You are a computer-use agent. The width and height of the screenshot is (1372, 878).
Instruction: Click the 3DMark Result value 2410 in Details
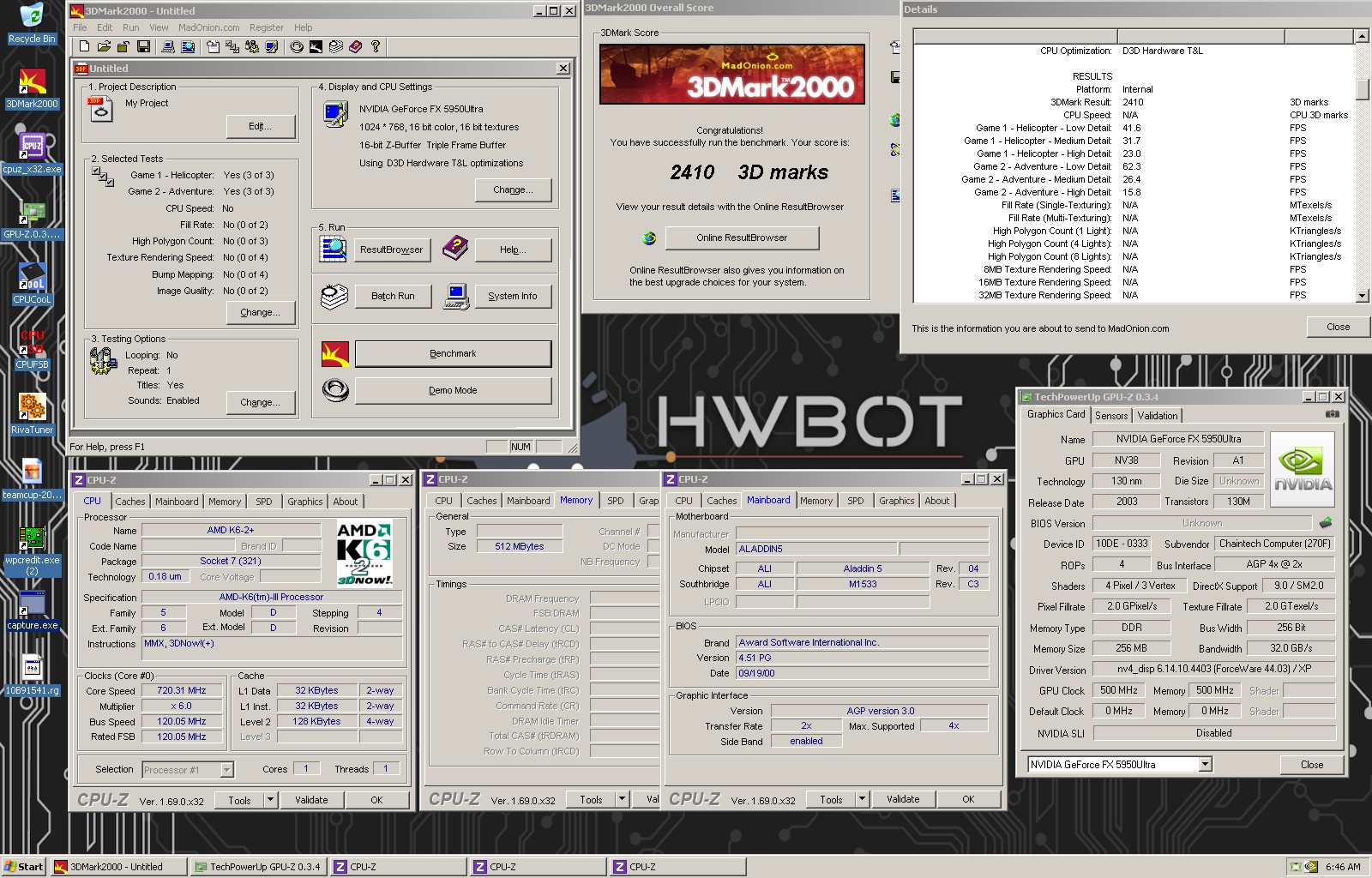coord(1133,102)
